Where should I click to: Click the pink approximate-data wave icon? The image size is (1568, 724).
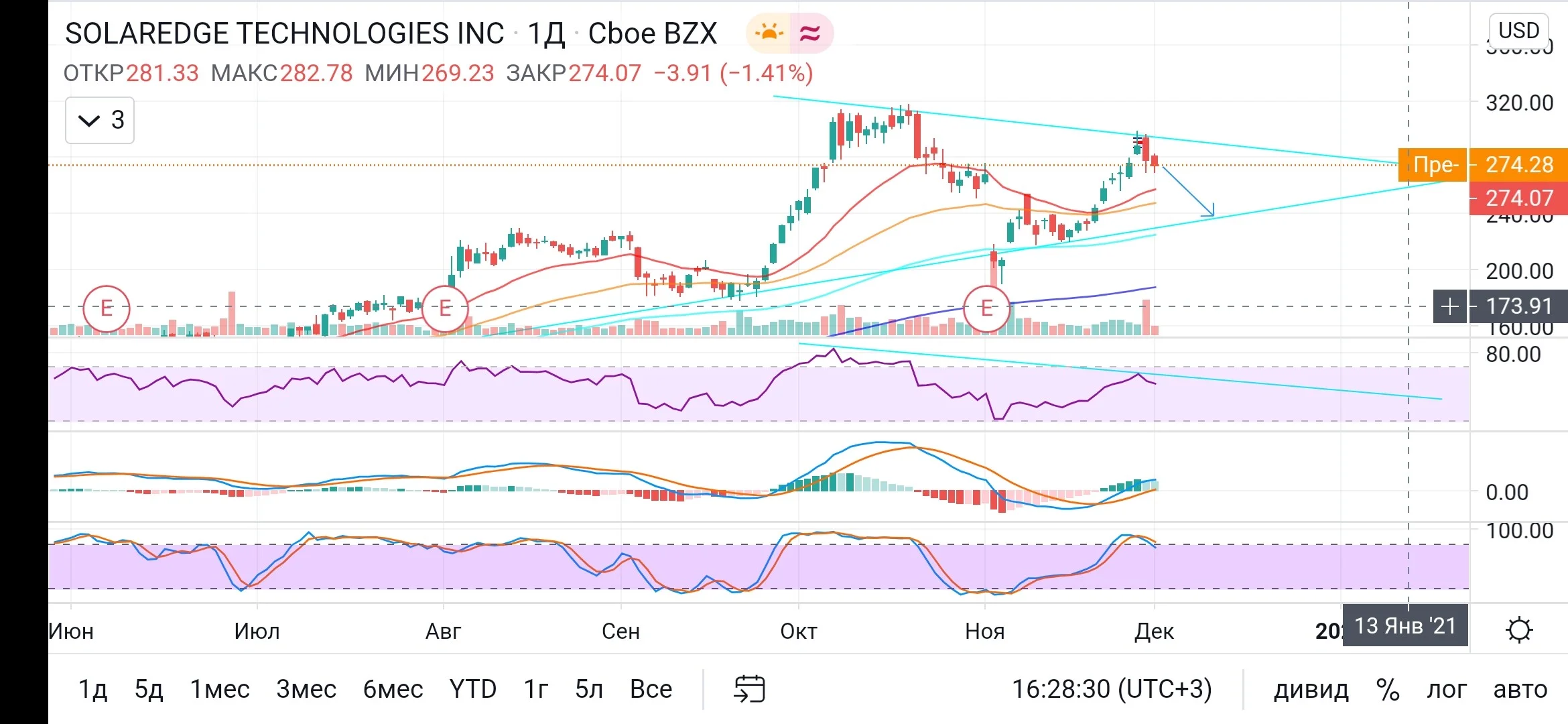[x=811, y=33]
